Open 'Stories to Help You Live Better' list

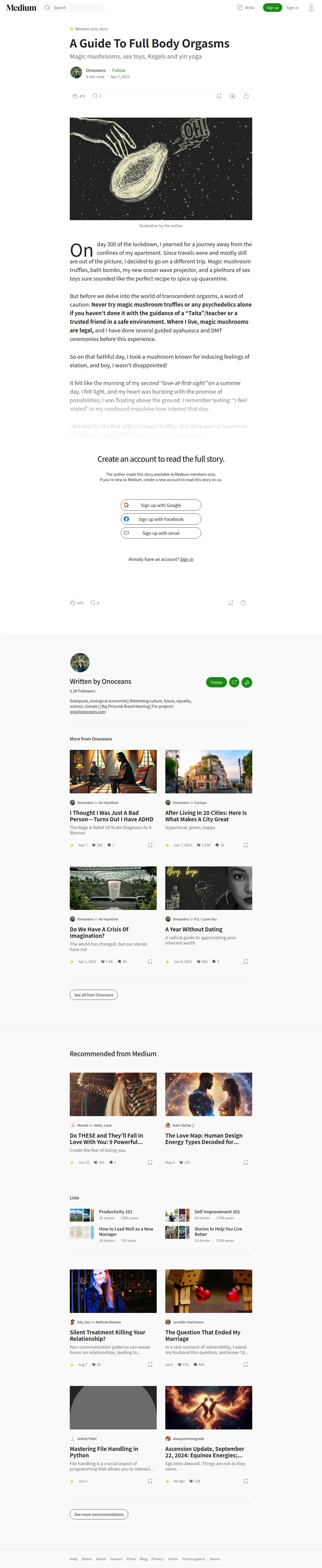[x=218, y=1231]
